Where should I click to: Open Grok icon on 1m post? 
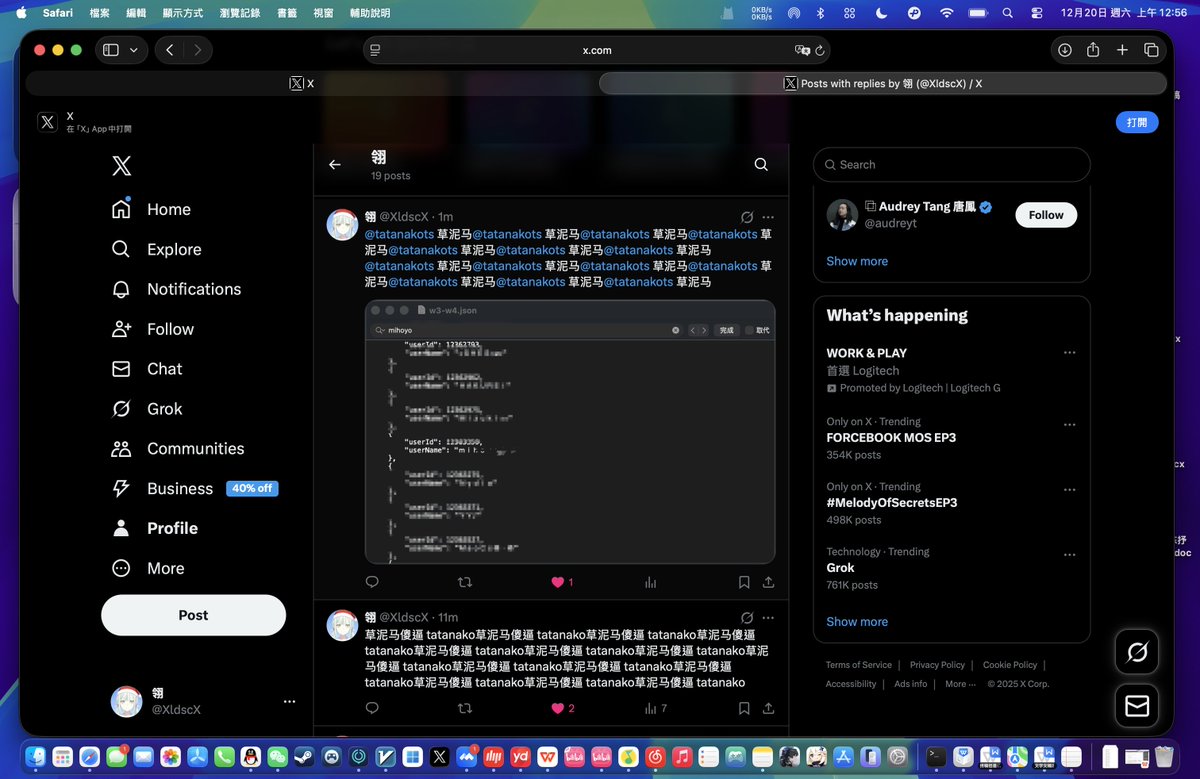[x=746, y=217]
